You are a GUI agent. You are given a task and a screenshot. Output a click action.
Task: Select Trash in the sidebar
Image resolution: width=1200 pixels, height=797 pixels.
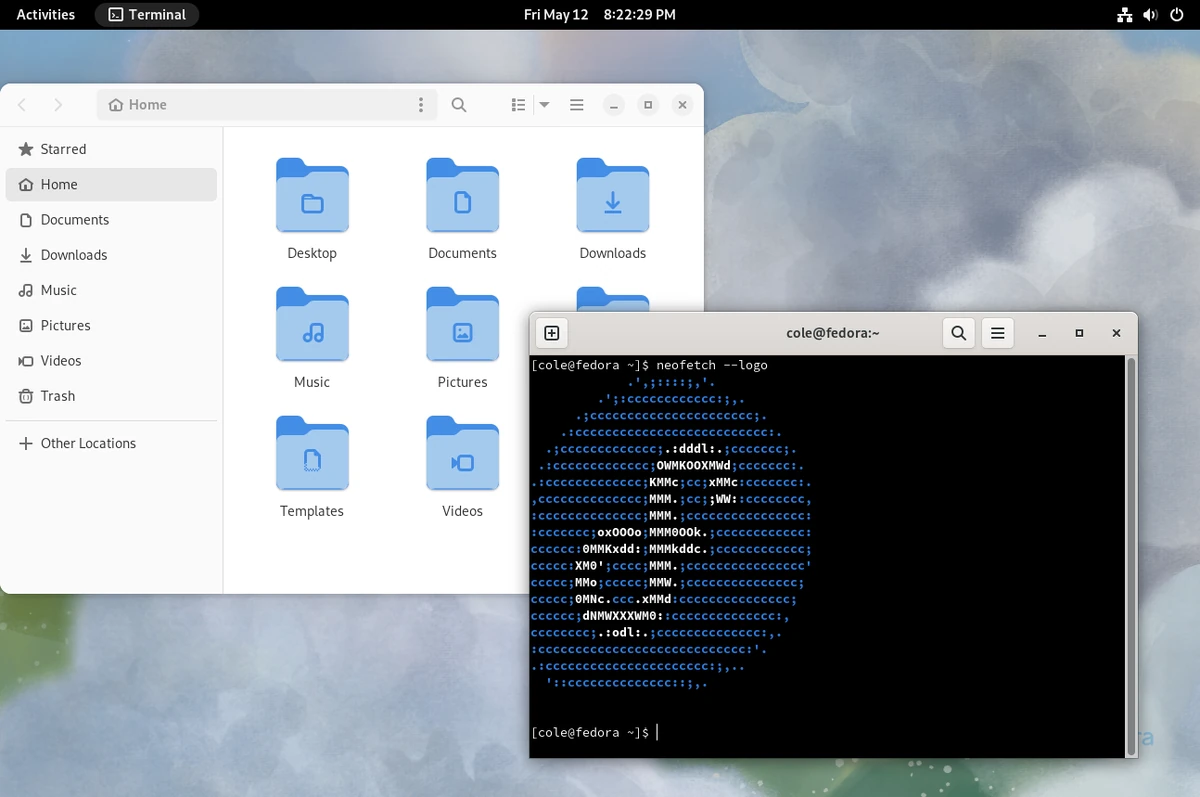click(x=57, y=396)
